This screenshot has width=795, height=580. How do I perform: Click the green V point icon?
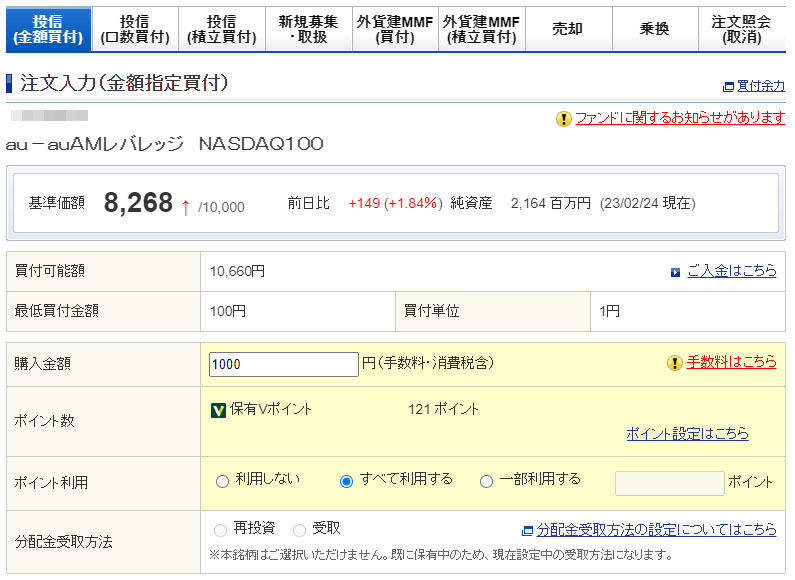tap(218, 409)
